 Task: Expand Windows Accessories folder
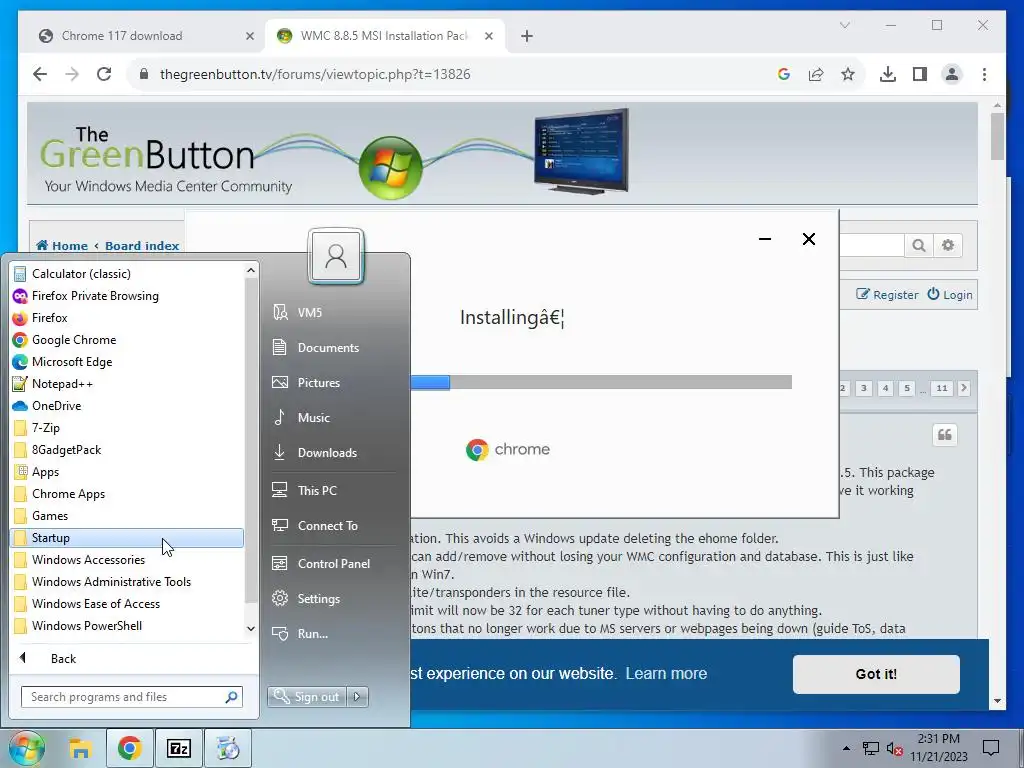[x=127, y=560]
